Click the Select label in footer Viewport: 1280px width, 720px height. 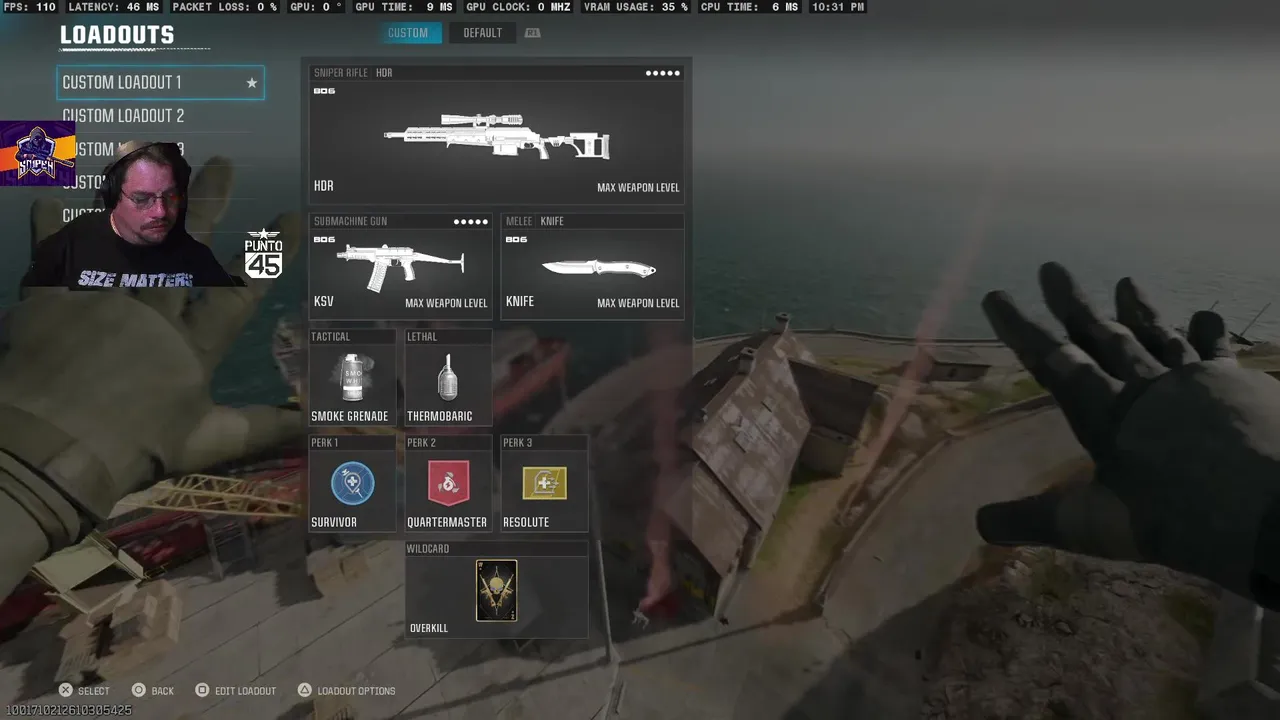(x=93, y=691)
